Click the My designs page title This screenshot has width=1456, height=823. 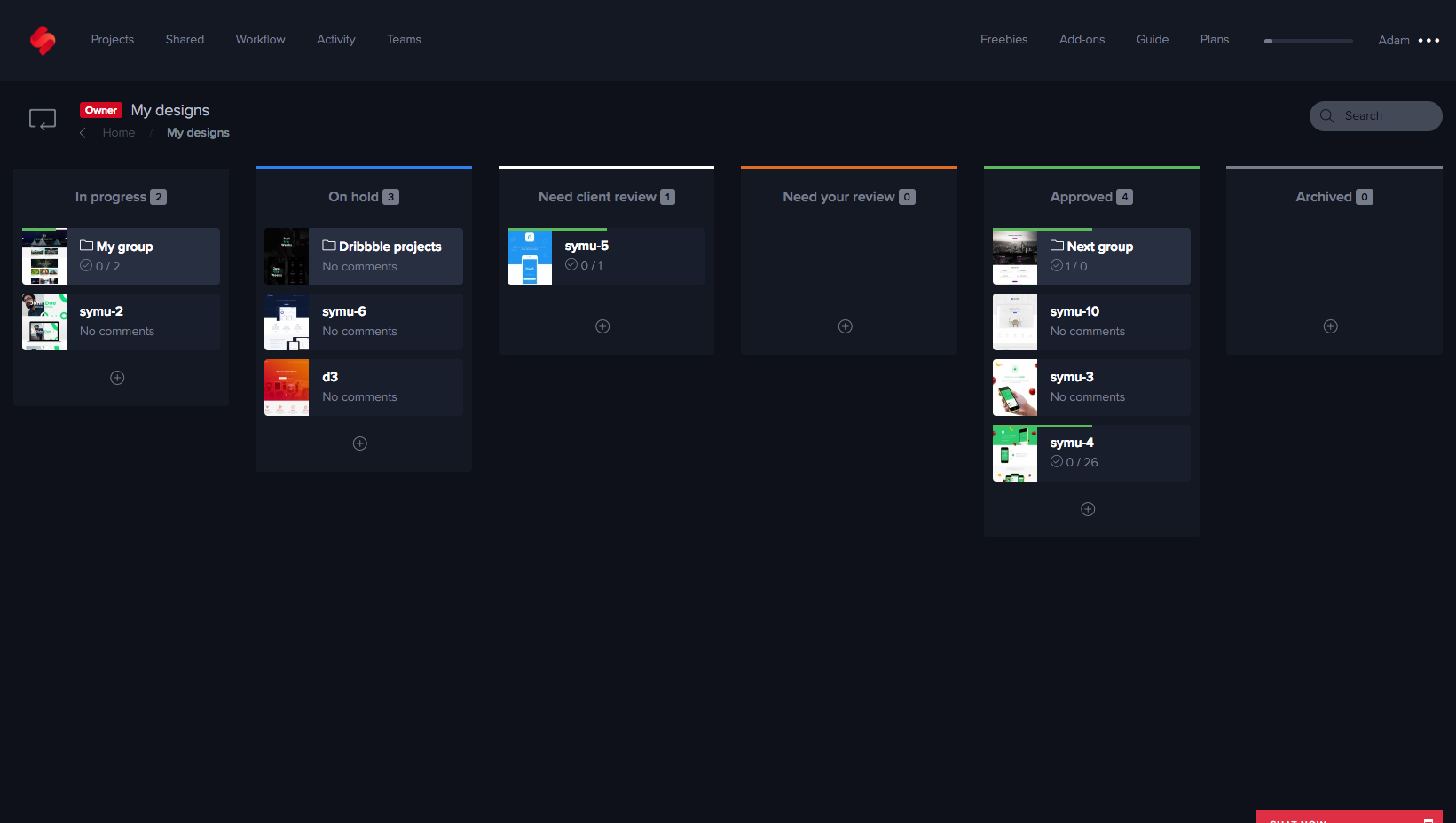[x=170, y=110]
